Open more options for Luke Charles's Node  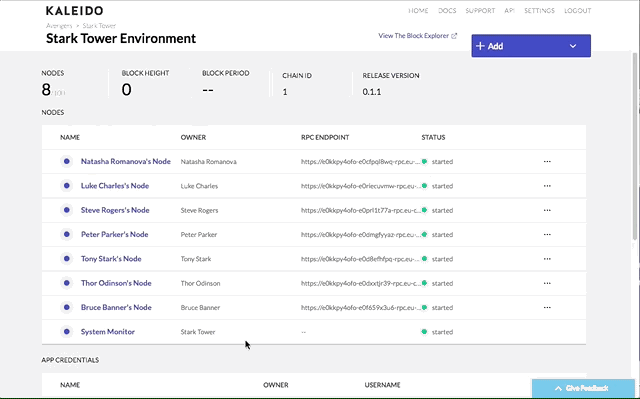(547, 186)
